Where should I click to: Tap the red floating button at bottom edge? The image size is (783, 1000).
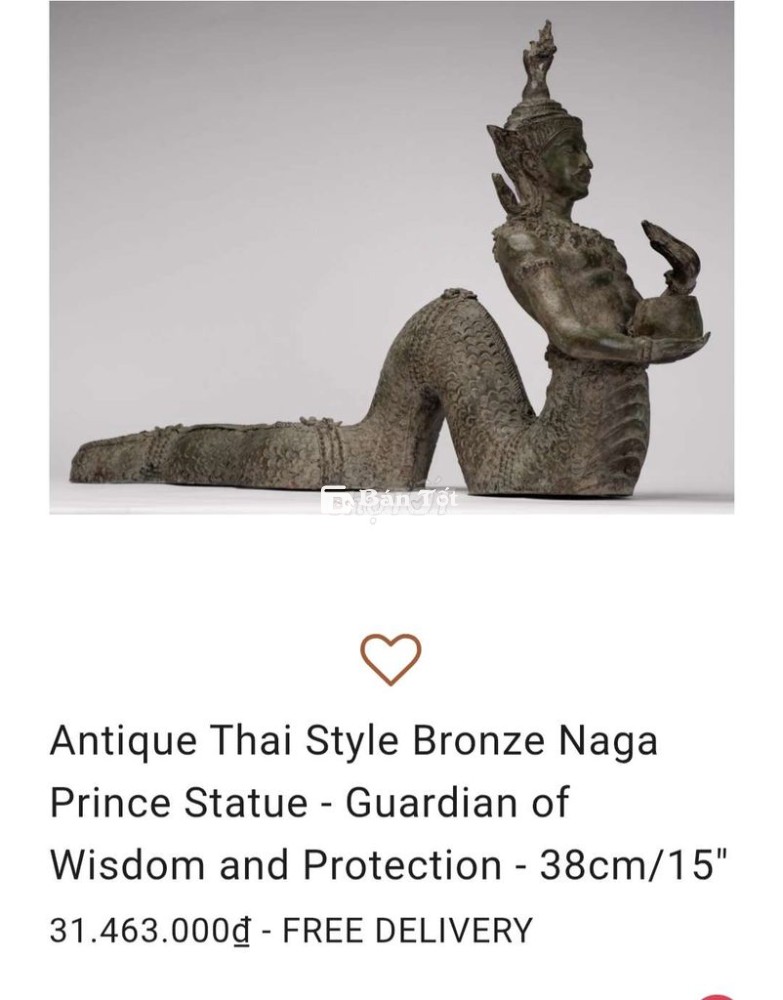pyautogui.click(x=719, y=996)
